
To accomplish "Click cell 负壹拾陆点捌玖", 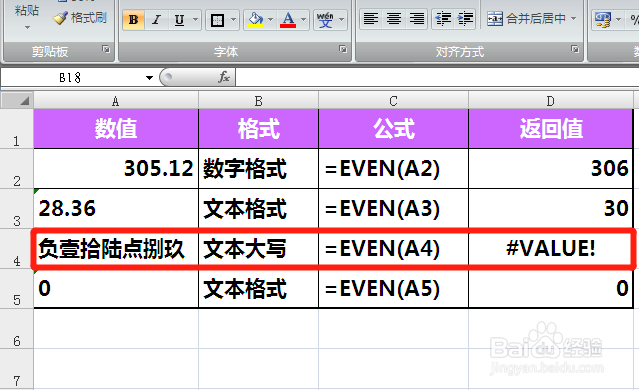I will tap(116, 249).
